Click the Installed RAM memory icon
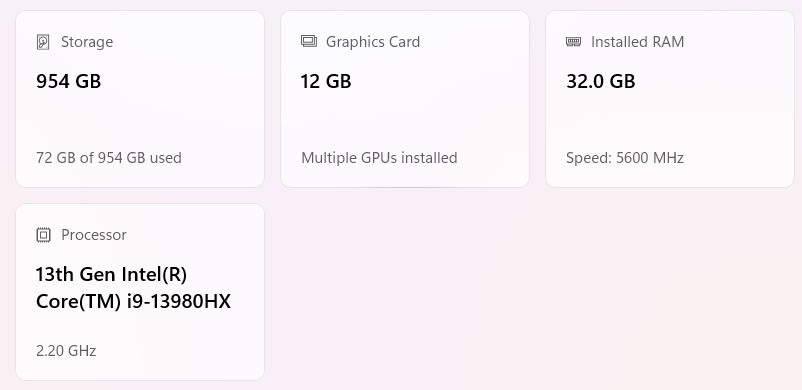This screenshot has height=390, width=802. 573,41
